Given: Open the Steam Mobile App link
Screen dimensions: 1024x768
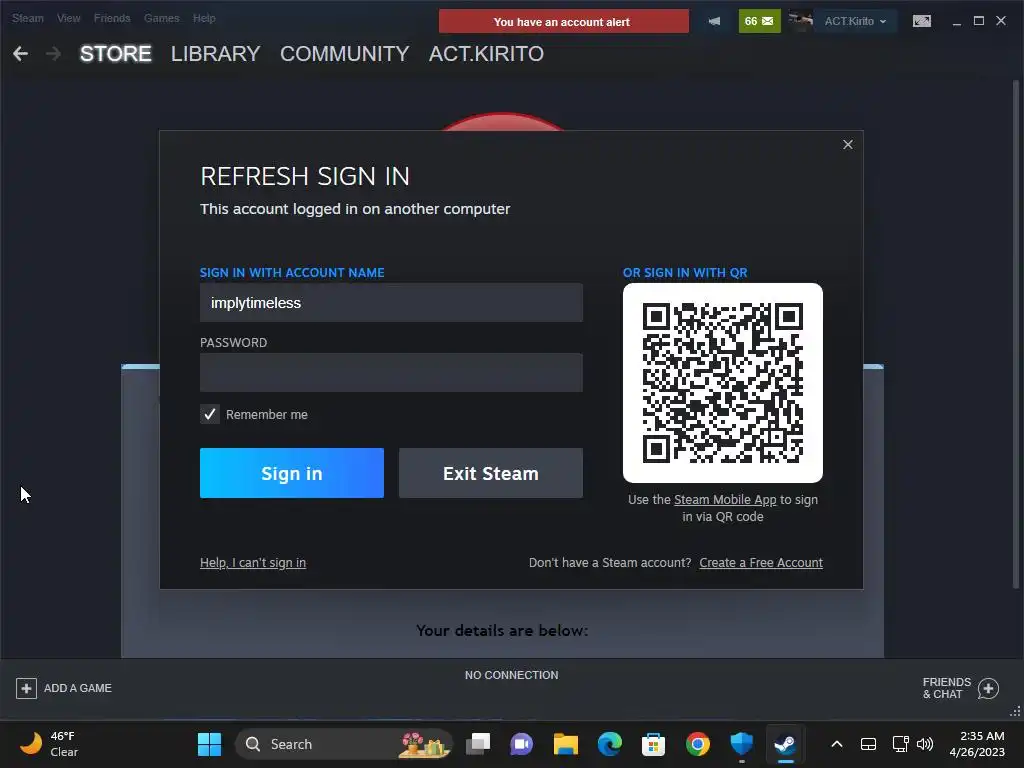Looking at the screenshot, I should click(x=725, y=500).
